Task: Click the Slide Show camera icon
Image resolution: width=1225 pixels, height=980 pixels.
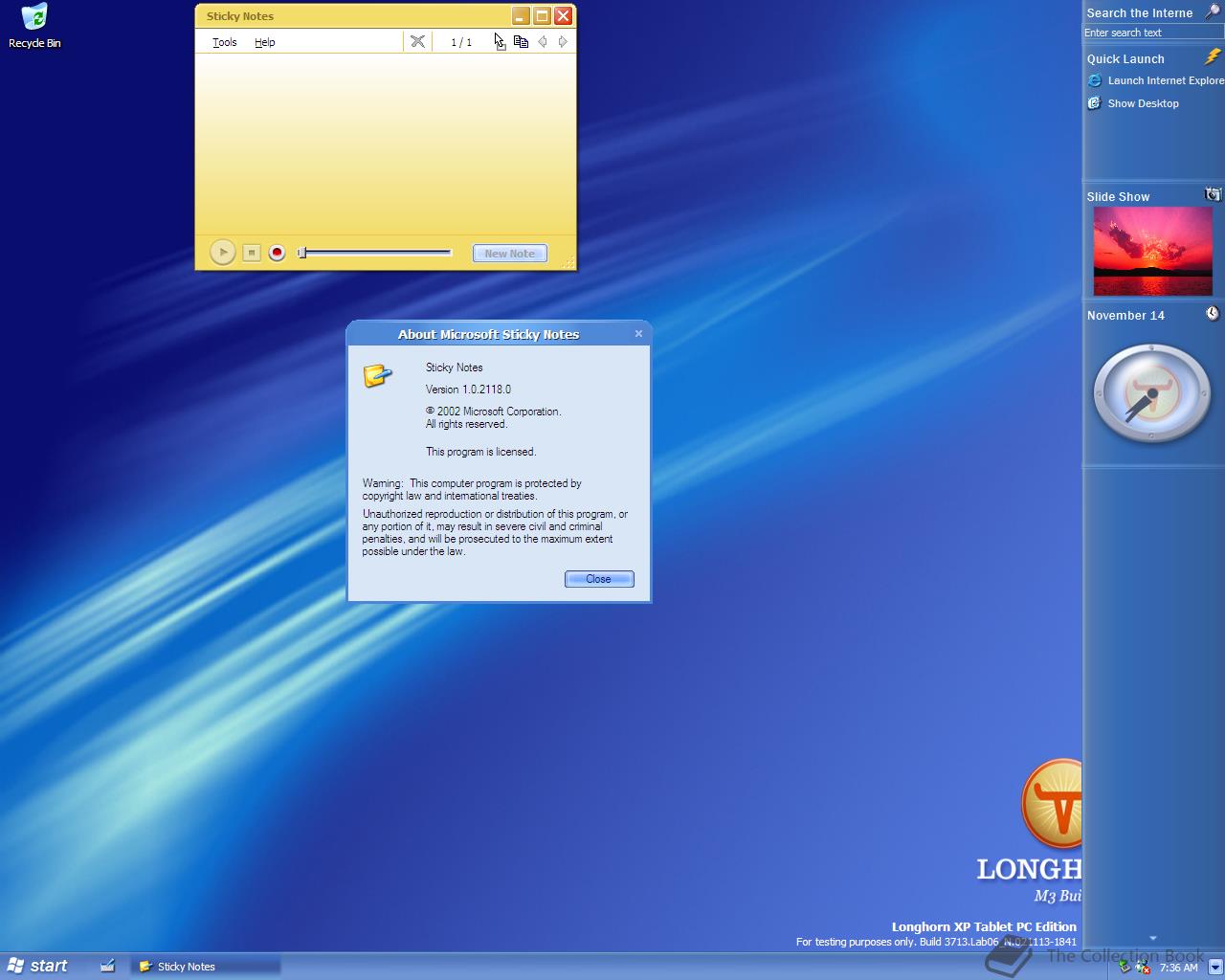Action: point(1213,194)
